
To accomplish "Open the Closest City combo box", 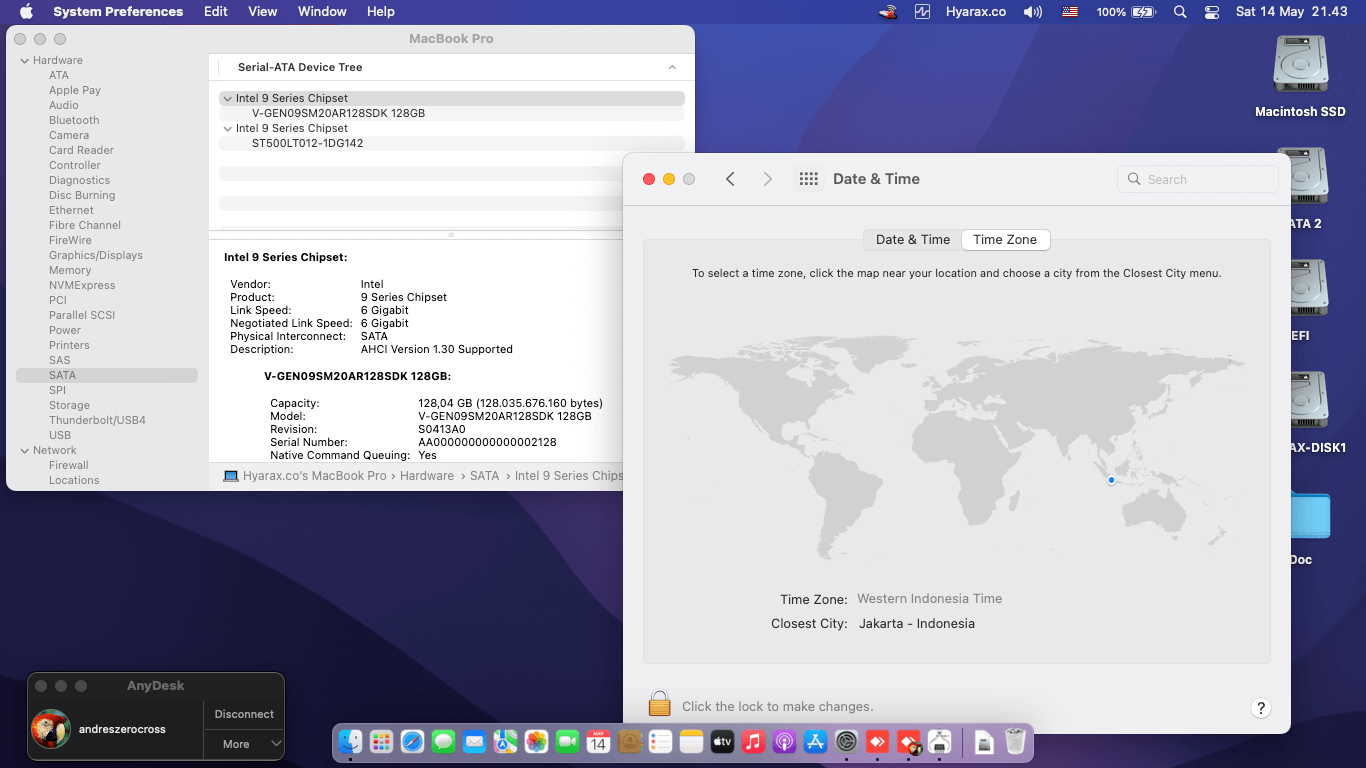I will click(916, 624).
